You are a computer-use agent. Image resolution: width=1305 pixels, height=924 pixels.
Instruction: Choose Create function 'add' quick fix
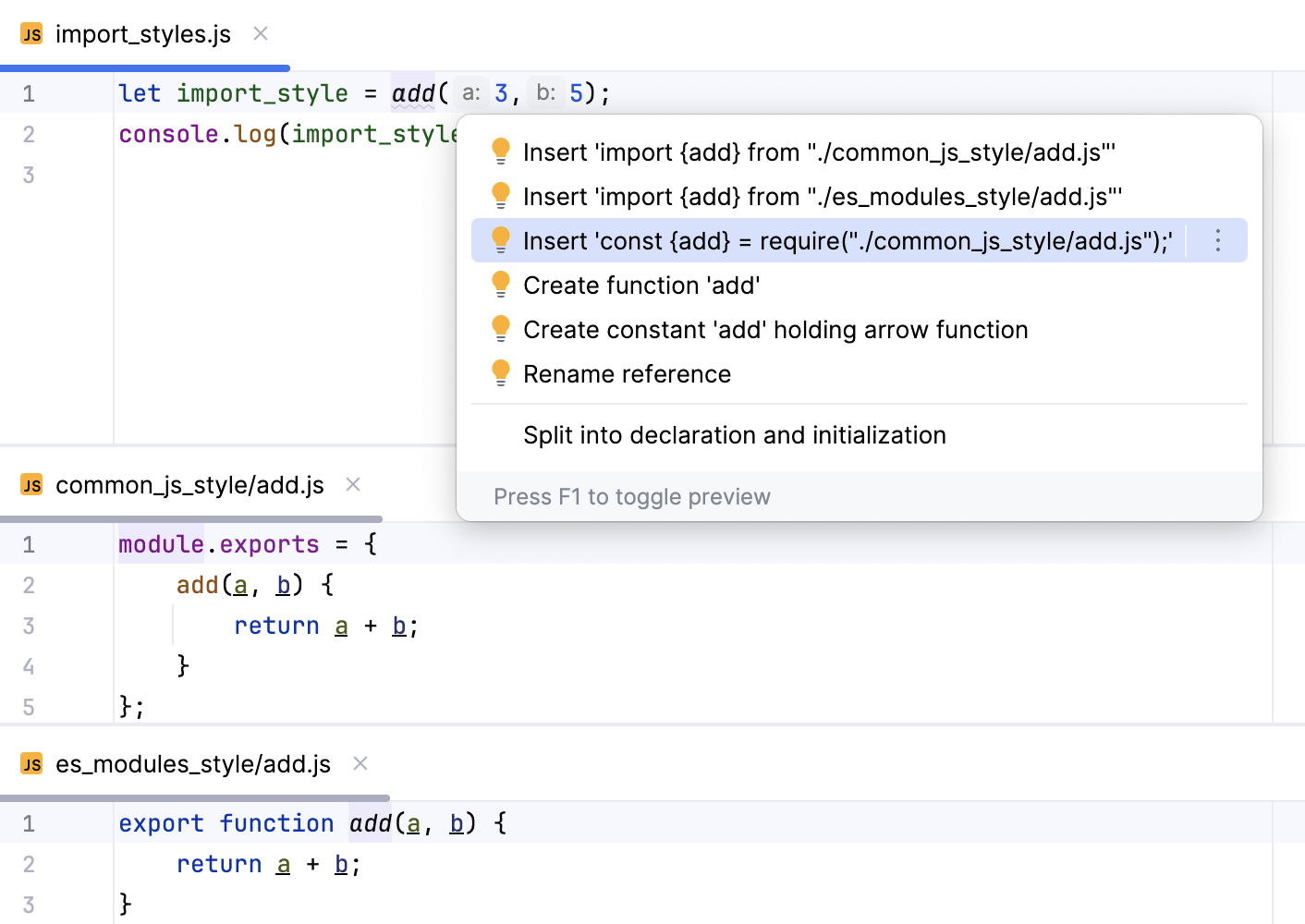click(x=860, y=285)
